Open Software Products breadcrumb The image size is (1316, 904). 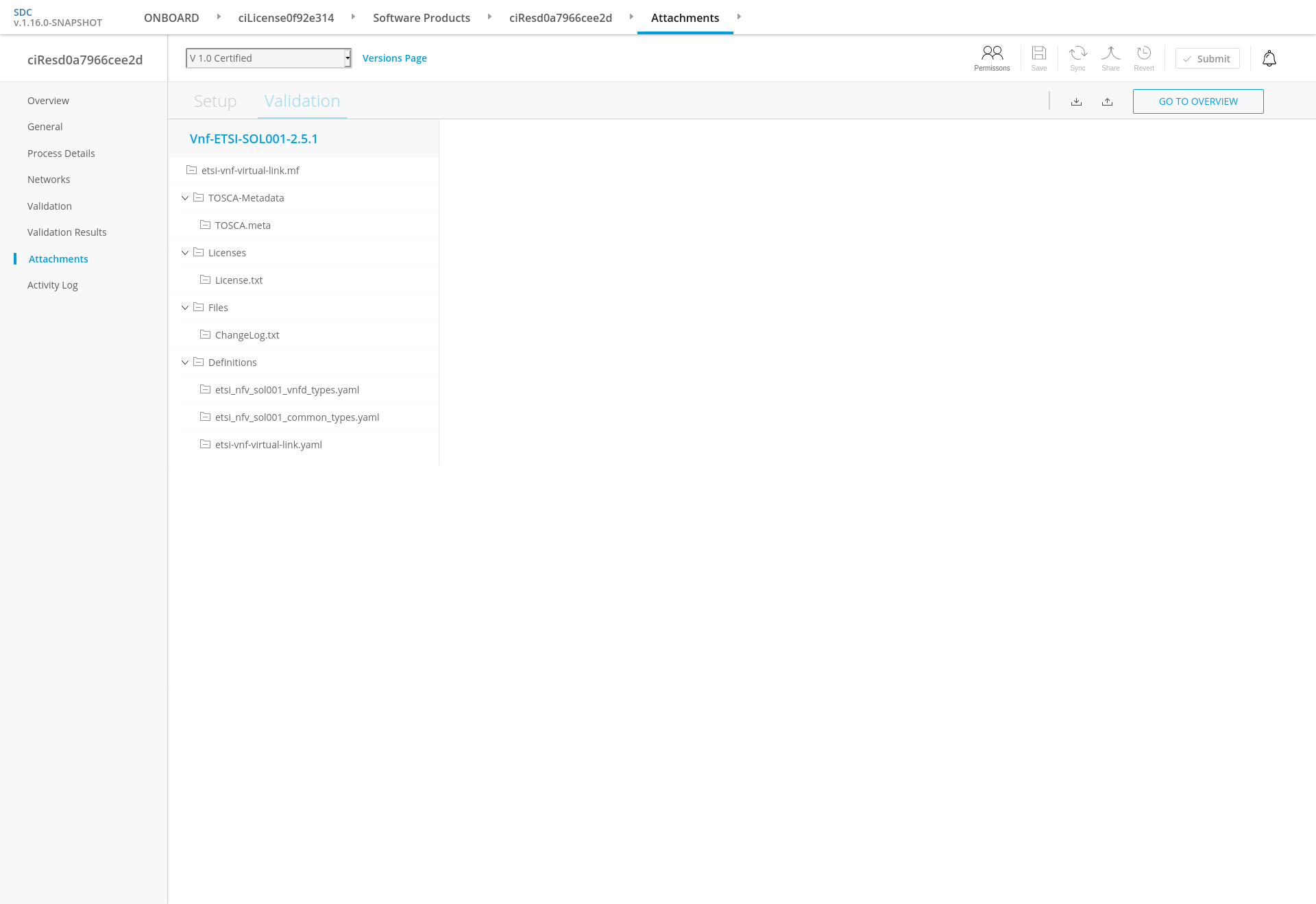coord(421,18)
